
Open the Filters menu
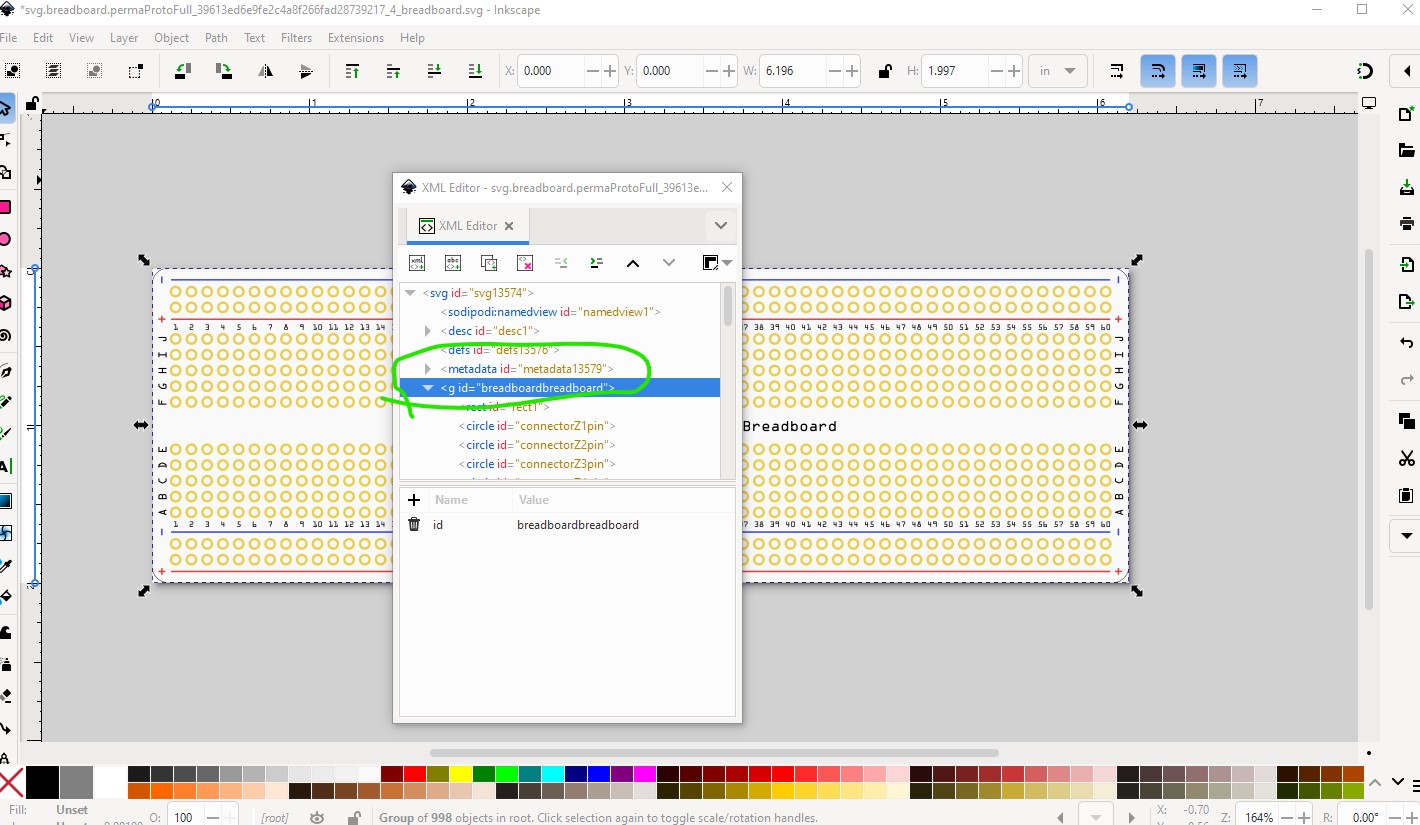(x=296, y=38)
